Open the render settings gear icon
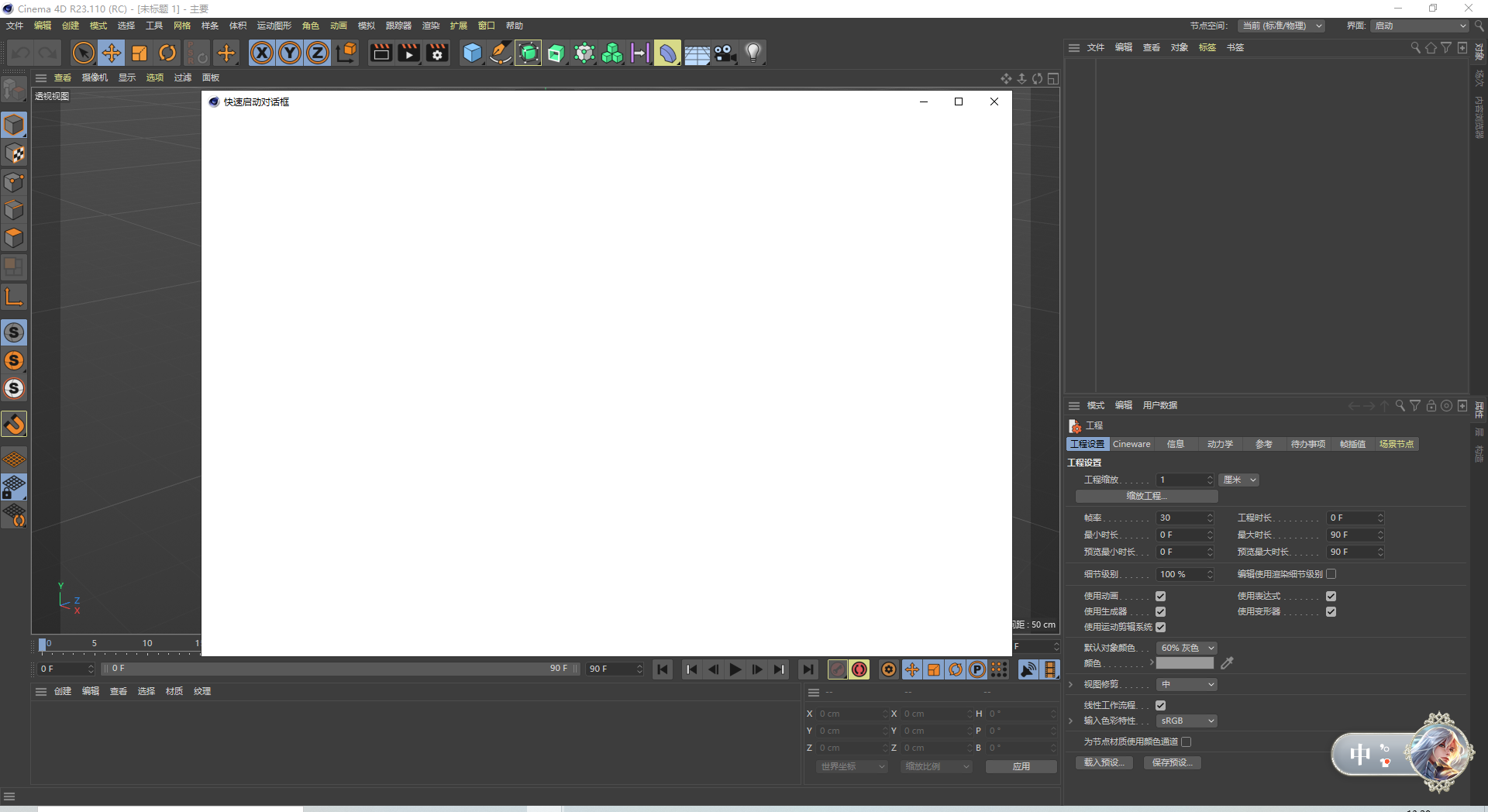The width and height of the screenshot is (1488, 812). pos(436,53)
